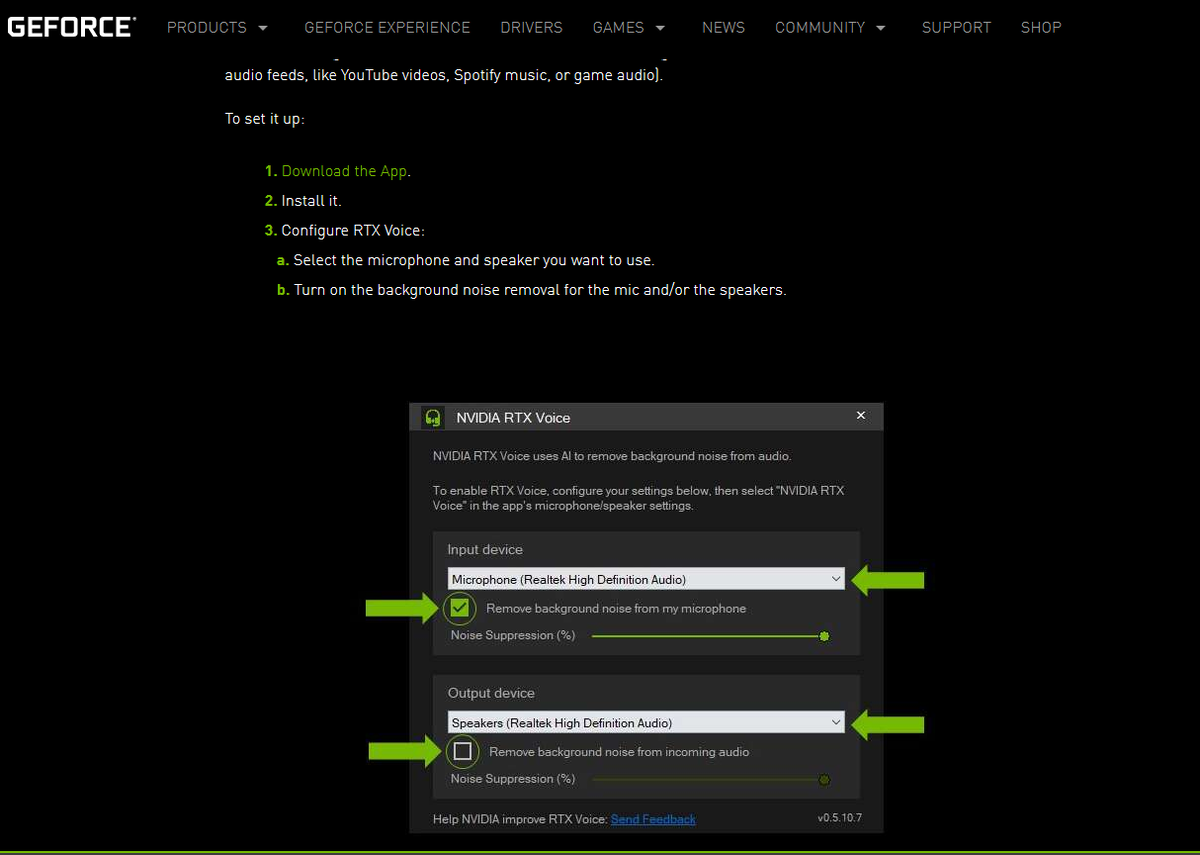Expand the Community dropdown menu
The image size is (1200, 855).
[x=830, y=28]
